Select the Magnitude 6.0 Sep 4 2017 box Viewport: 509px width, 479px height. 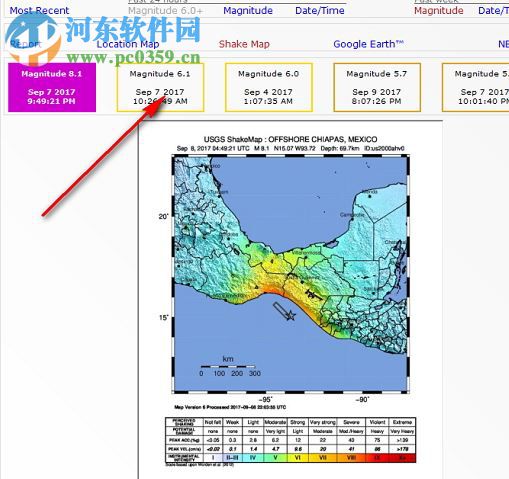[269, 87]
